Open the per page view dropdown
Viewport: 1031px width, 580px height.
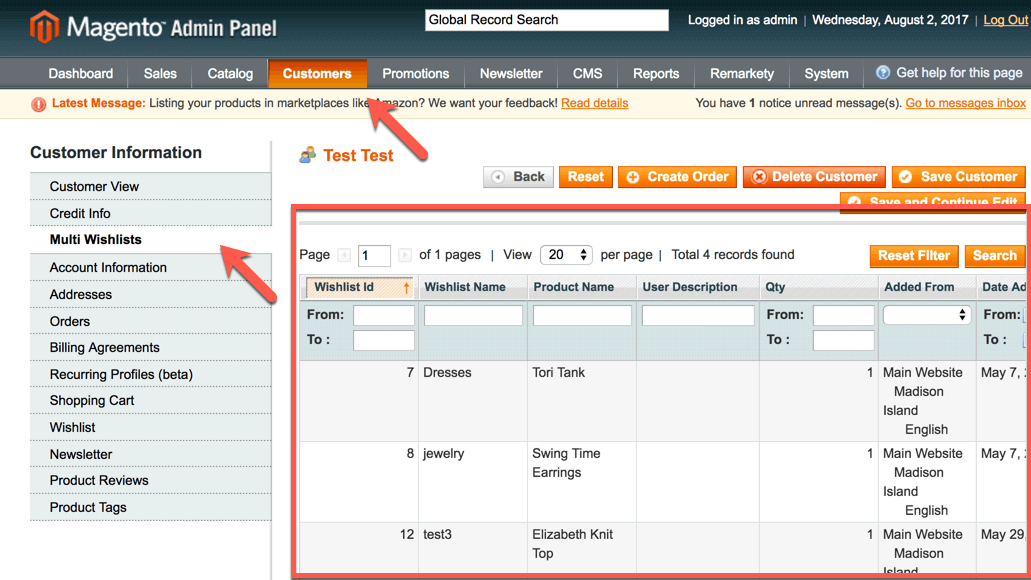pos(566,255)
